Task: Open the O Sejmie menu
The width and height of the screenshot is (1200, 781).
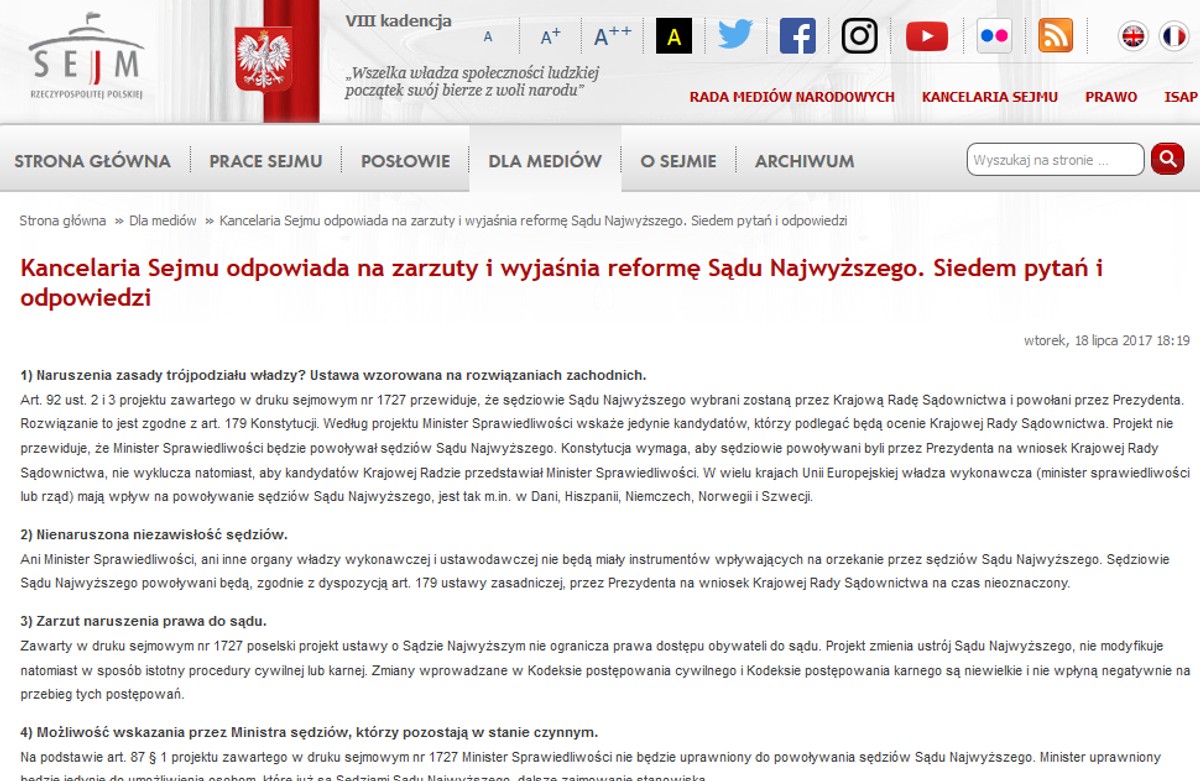Action: click(x=678, y=160)
